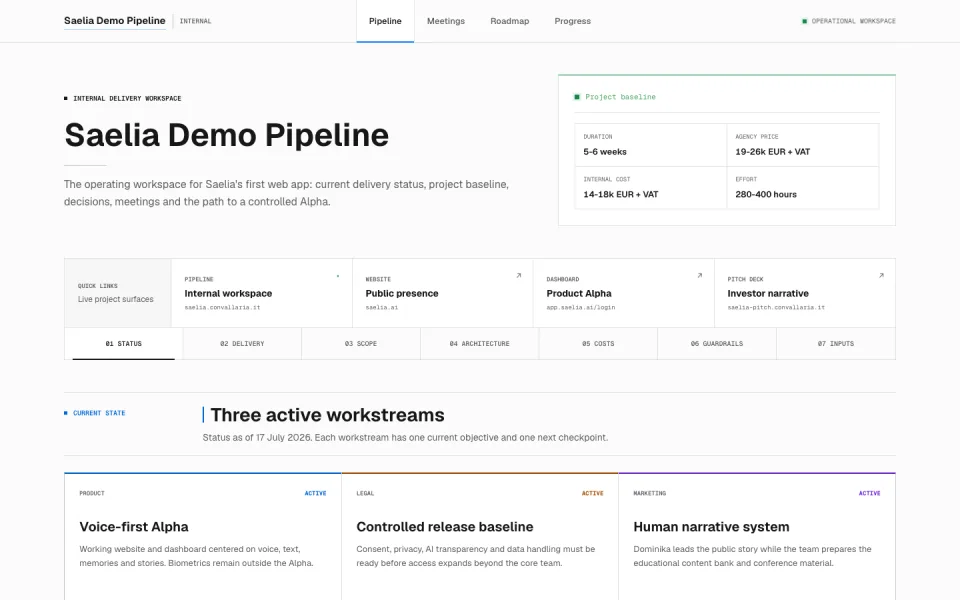Click the Three active workstreams heading
The width and height of the screenshot is (960, 600).
pyautogui.click(x=328, y=414)
